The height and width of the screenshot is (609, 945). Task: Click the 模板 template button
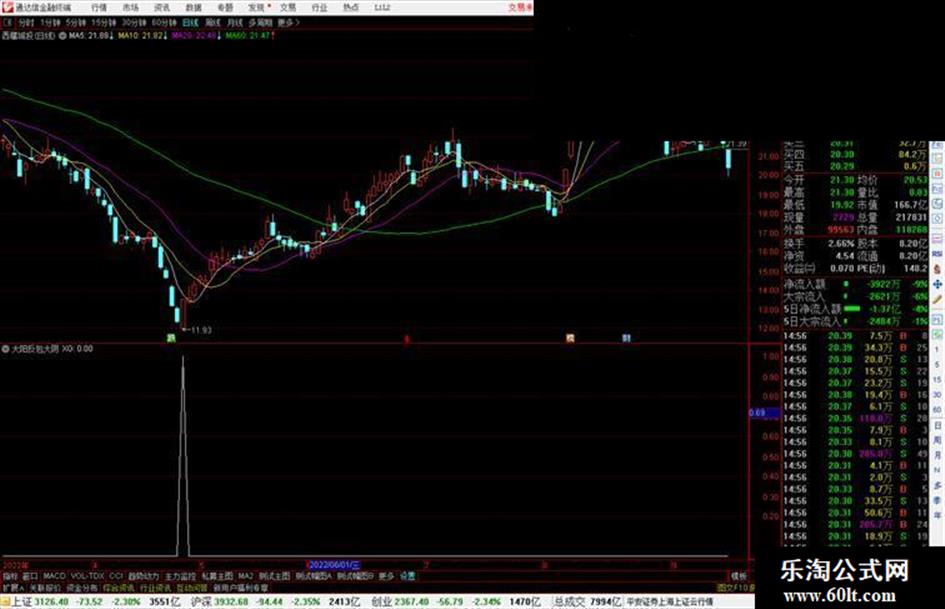[x=738, y=576]
